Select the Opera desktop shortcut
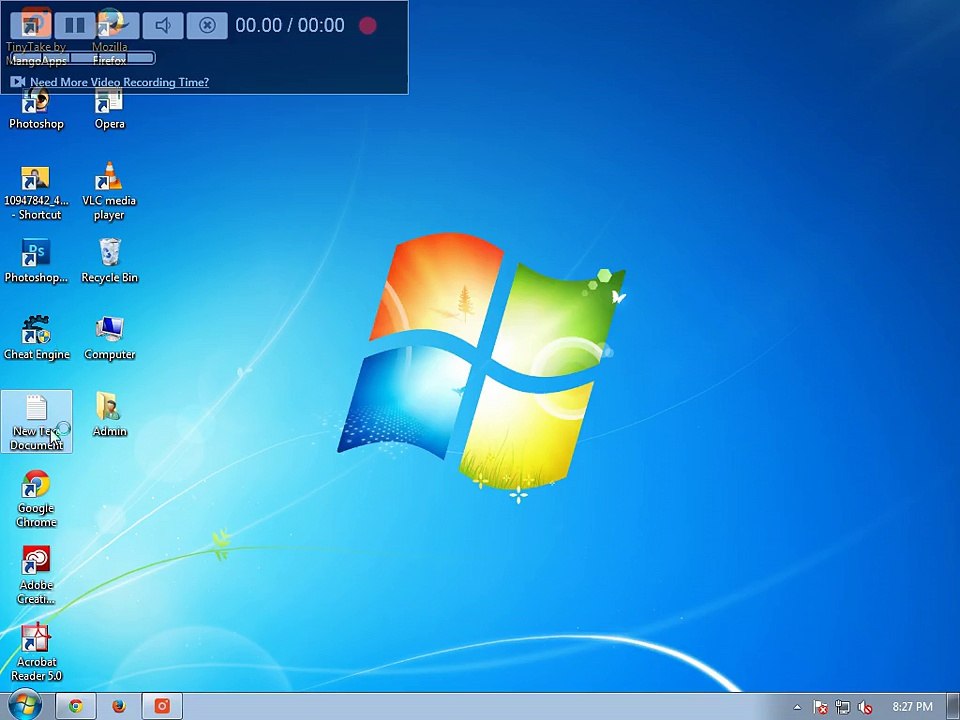The image size is (960, 720). click(110, 109)
